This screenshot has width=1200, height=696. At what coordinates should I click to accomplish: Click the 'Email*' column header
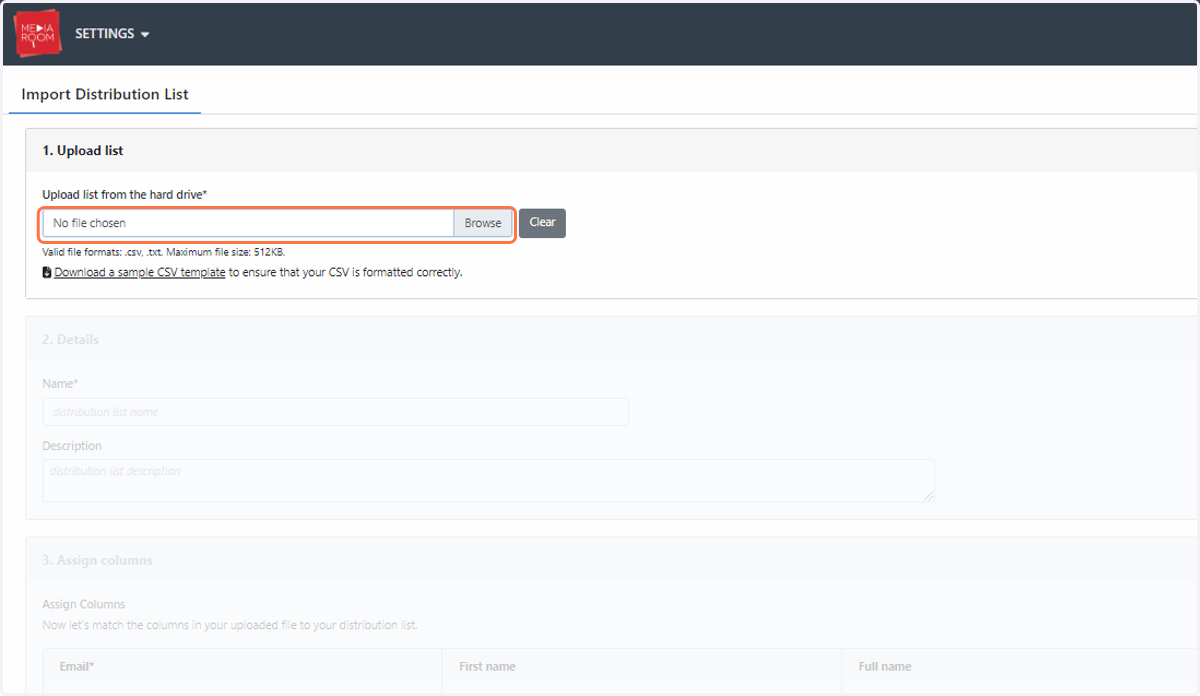click(x=243, y=667)
